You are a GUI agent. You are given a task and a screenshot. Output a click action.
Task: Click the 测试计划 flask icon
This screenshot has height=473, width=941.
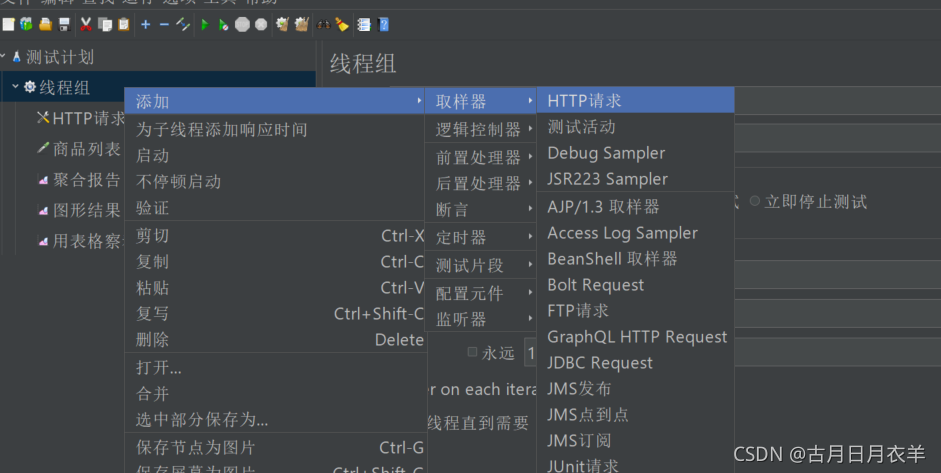(17, 57)
